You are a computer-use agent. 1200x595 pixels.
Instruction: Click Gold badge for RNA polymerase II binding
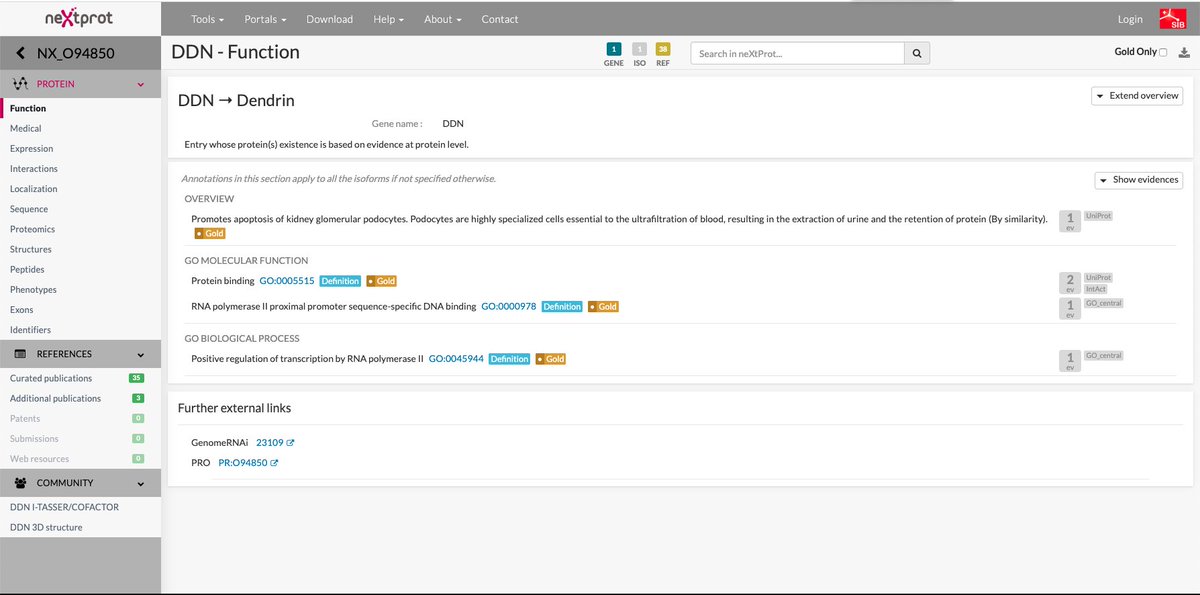(603, 306)
